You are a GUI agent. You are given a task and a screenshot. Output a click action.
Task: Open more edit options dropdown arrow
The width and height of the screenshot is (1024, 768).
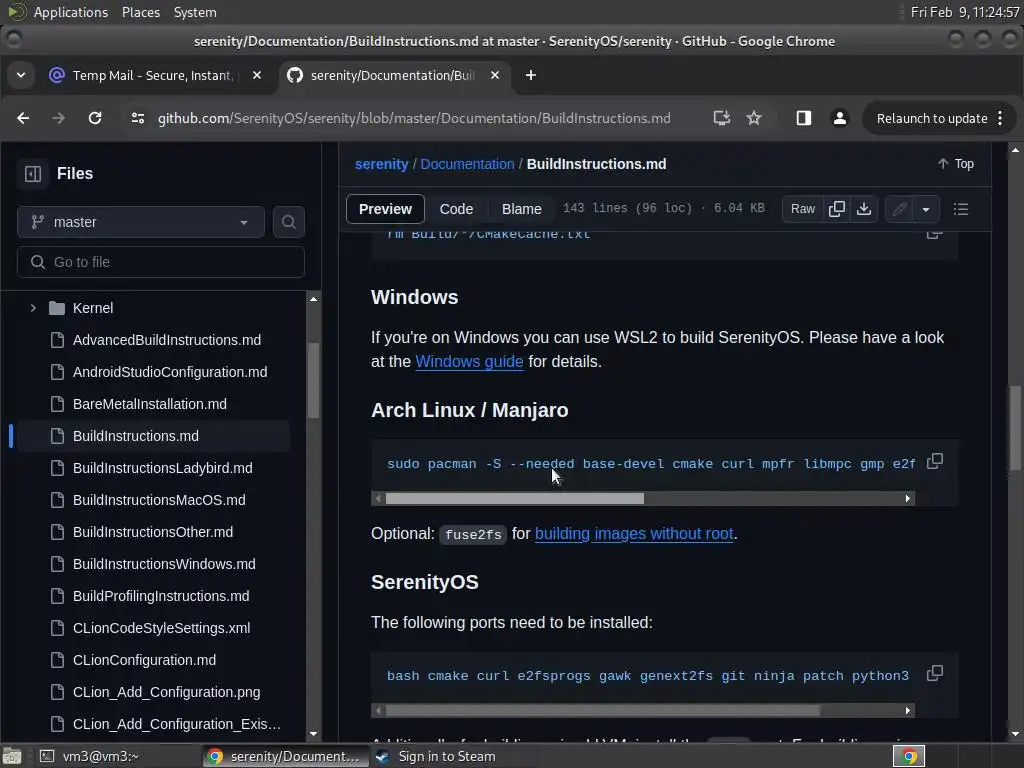click(x=925, y=209)
